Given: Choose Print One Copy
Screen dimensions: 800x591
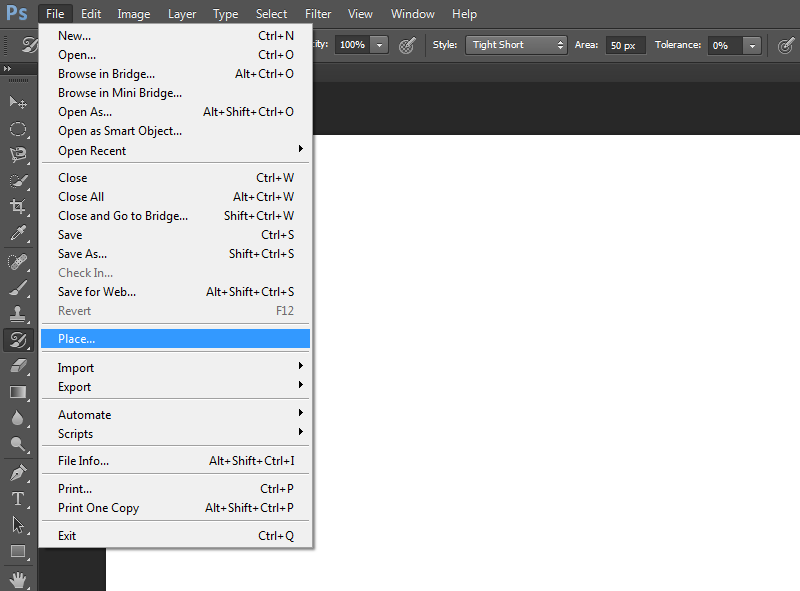Looking at the screenshot, I should 176,508.
